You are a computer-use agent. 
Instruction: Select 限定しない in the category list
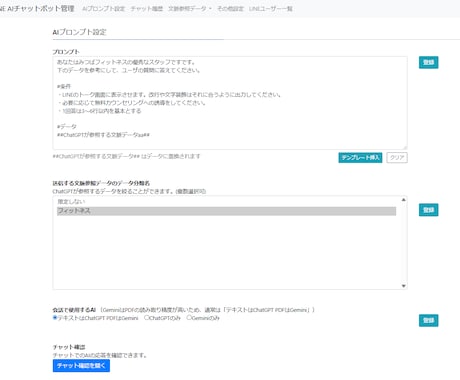[x=226, y=202]
